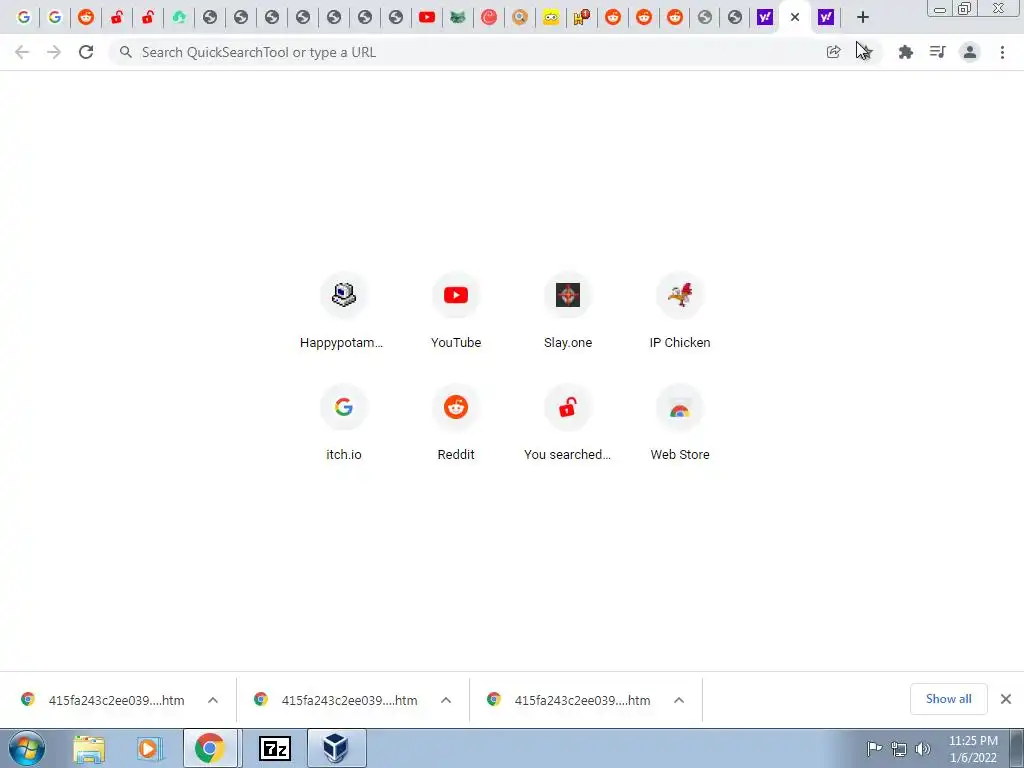Open the Action Center flag icon
1024x768 pixels.
click(874, 748)
